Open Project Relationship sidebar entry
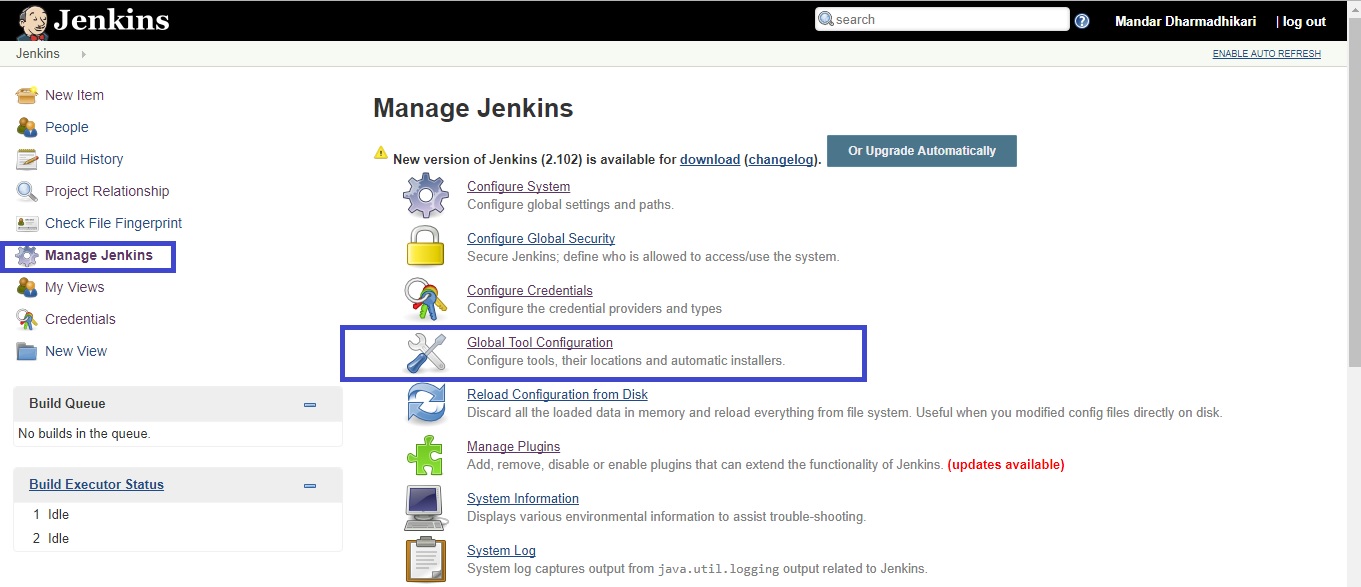Viewport: 1361px width, 587px height. [x=107, y=191]
